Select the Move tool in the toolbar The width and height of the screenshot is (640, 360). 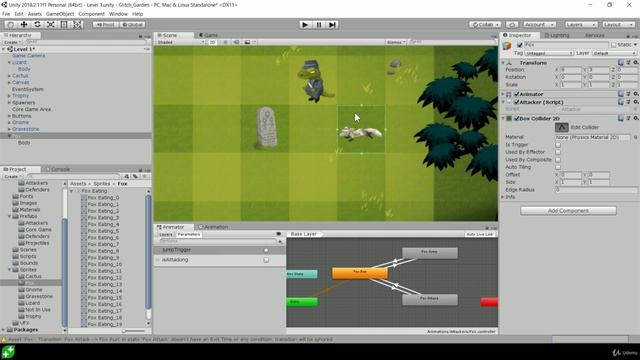(24, 24)
